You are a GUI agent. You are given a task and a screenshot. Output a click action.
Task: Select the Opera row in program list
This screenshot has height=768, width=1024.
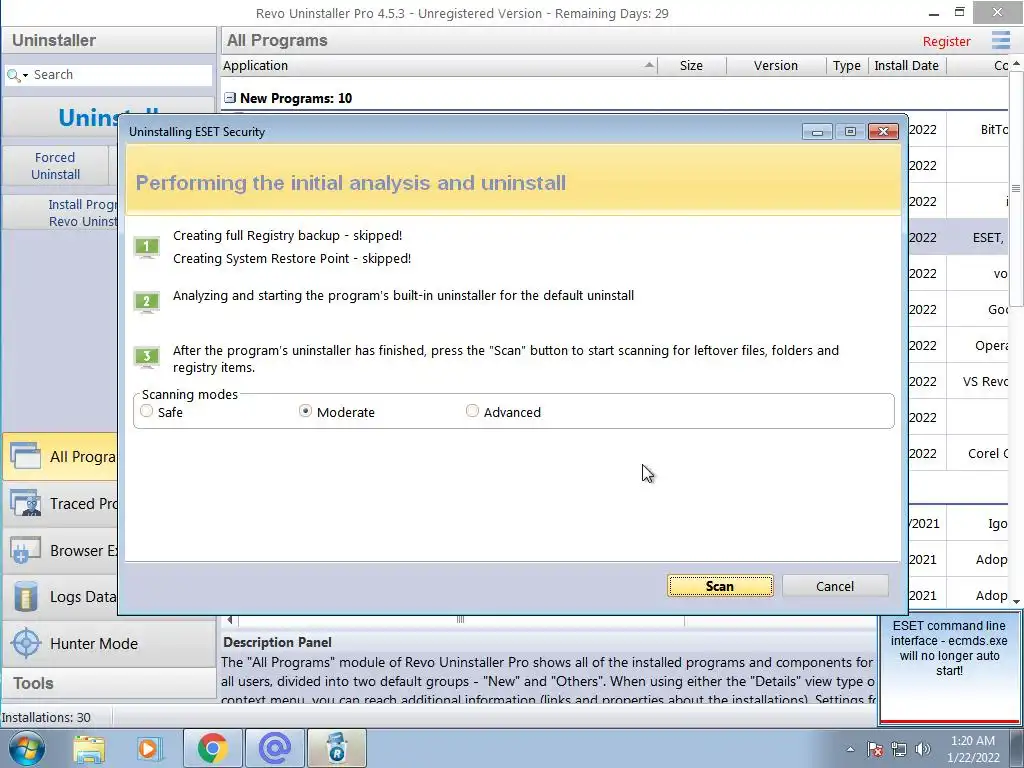[957, 345]
